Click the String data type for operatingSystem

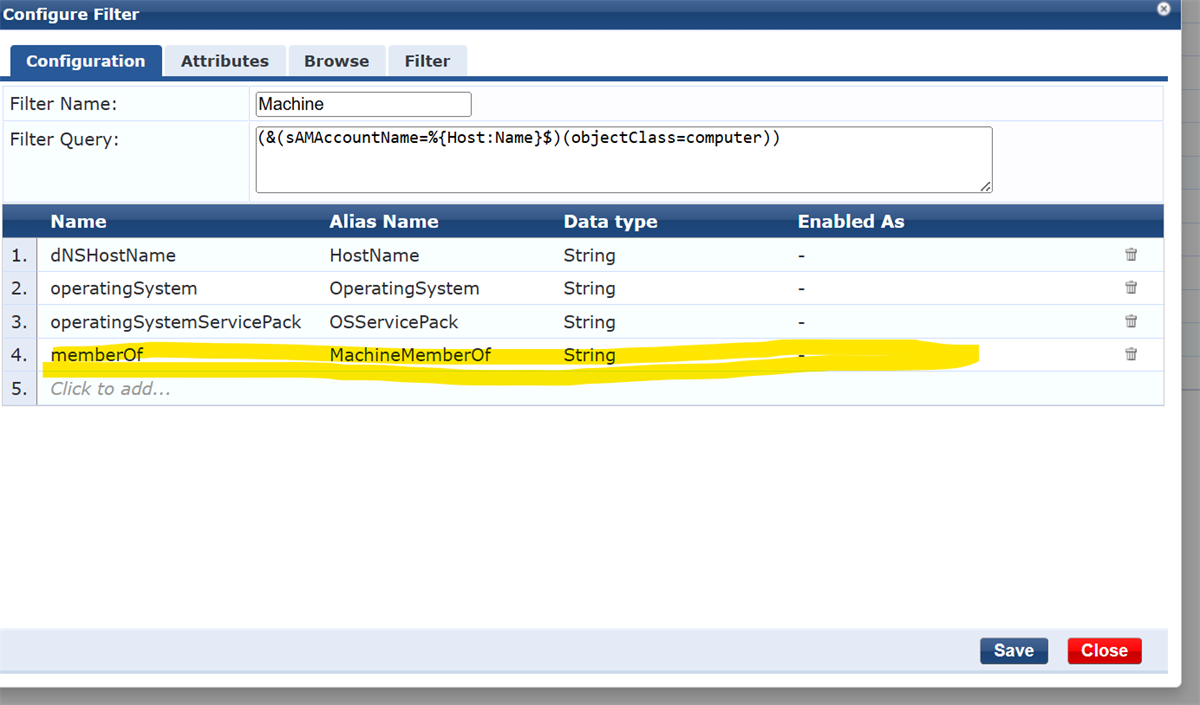pyautogui.click(x=589, y=288)
